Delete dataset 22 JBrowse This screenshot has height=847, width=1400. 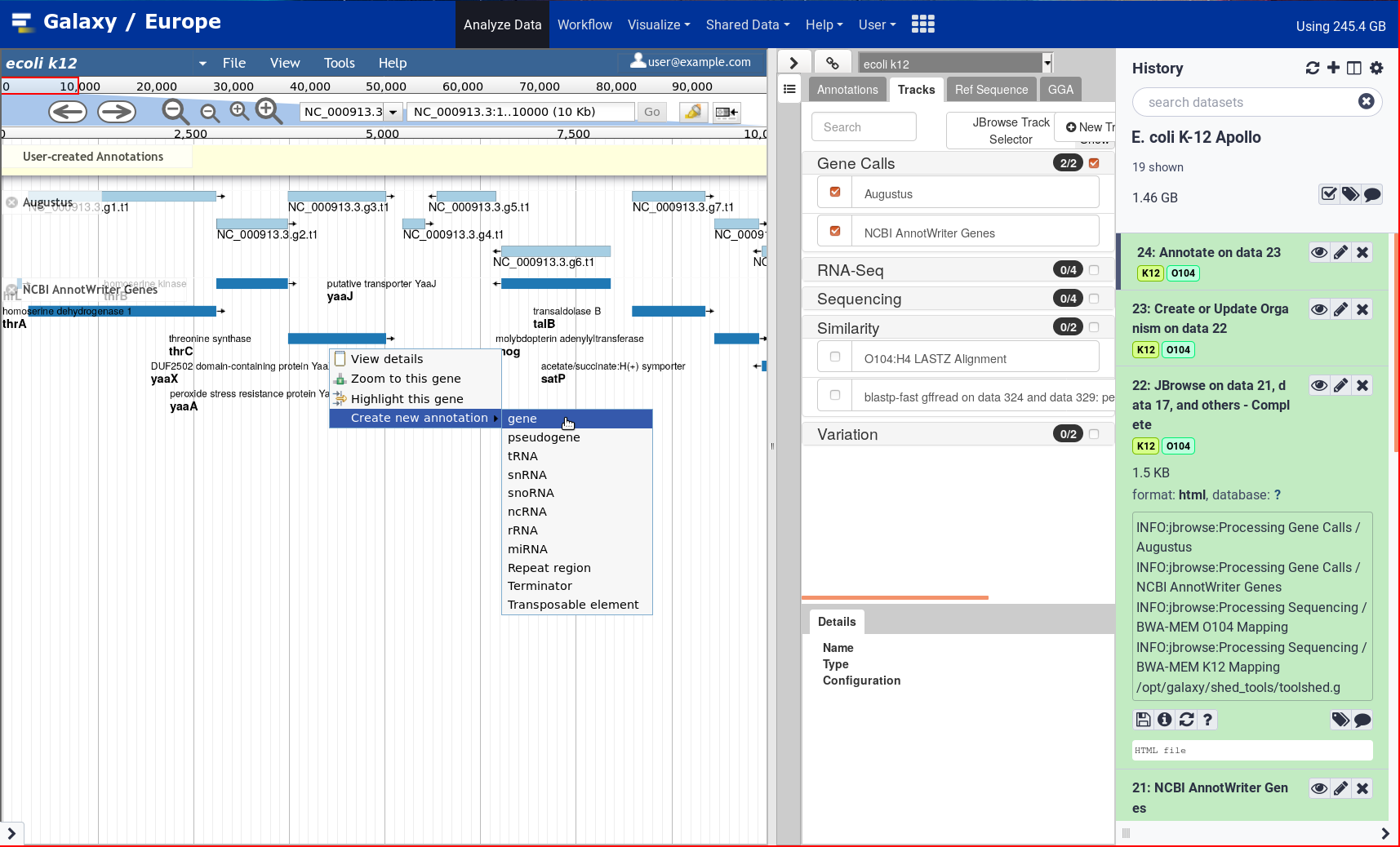click(1362, 385)
